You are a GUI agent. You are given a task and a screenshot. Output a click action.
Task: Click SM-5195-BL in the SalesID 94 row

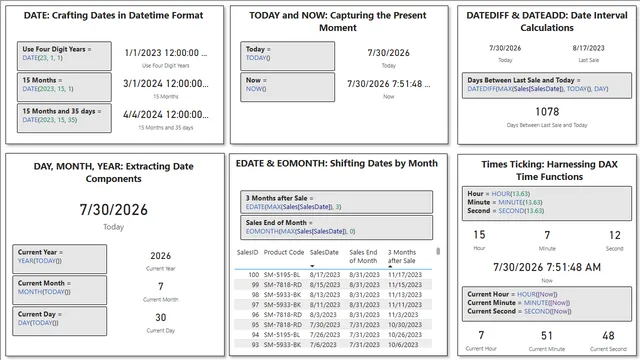pos(282,335)
